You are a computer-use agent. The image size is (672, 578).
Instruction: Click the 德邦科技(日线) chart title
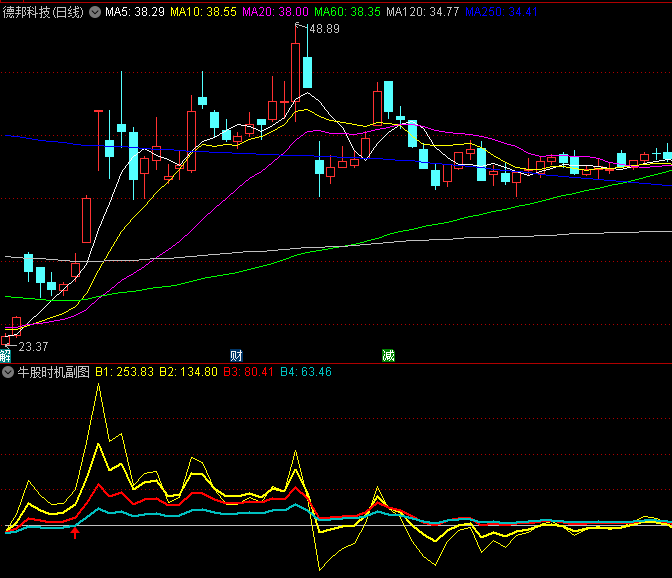43,12
